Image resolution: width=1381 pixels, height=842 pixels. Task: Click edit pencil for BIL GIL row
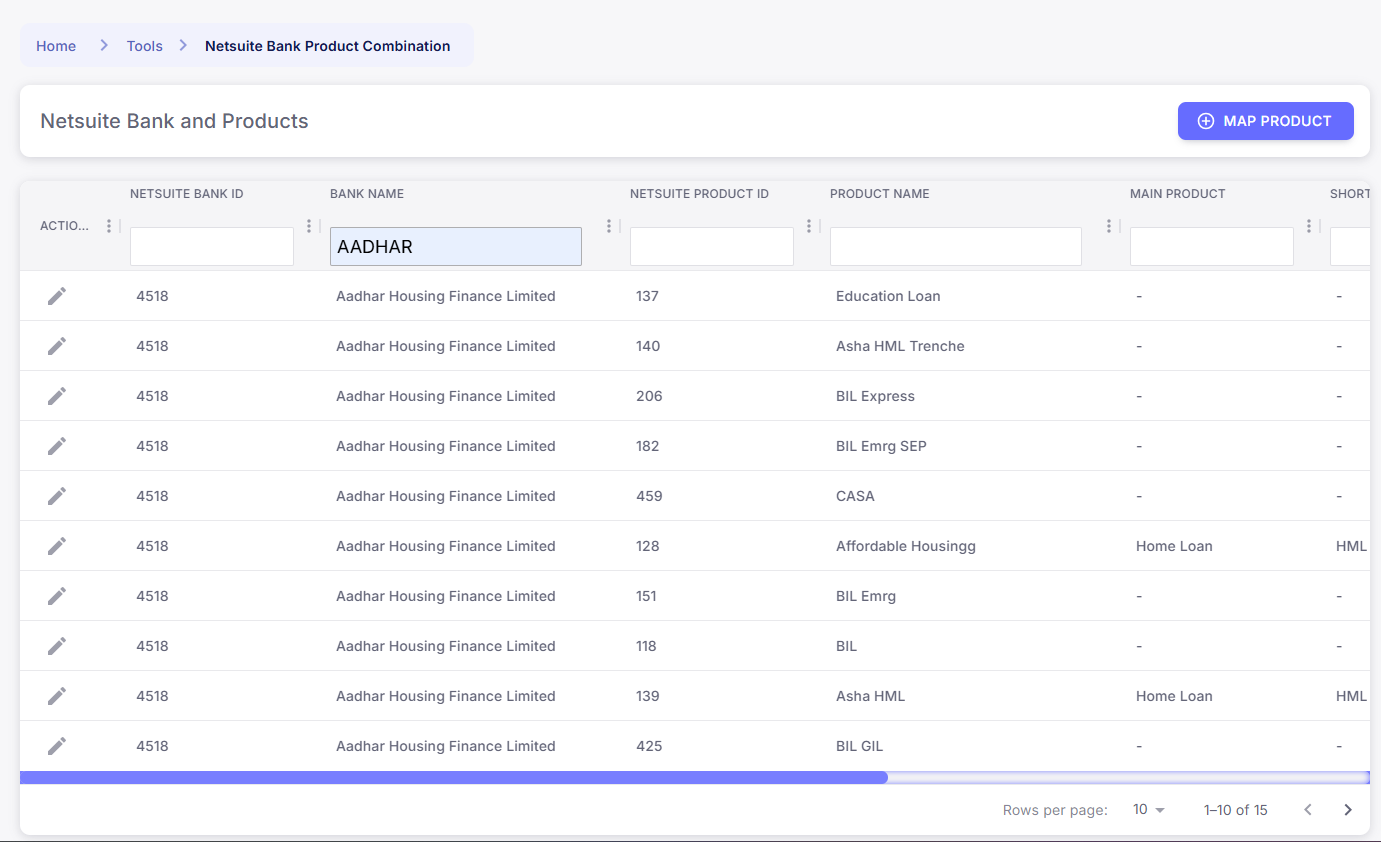[57, 746]
